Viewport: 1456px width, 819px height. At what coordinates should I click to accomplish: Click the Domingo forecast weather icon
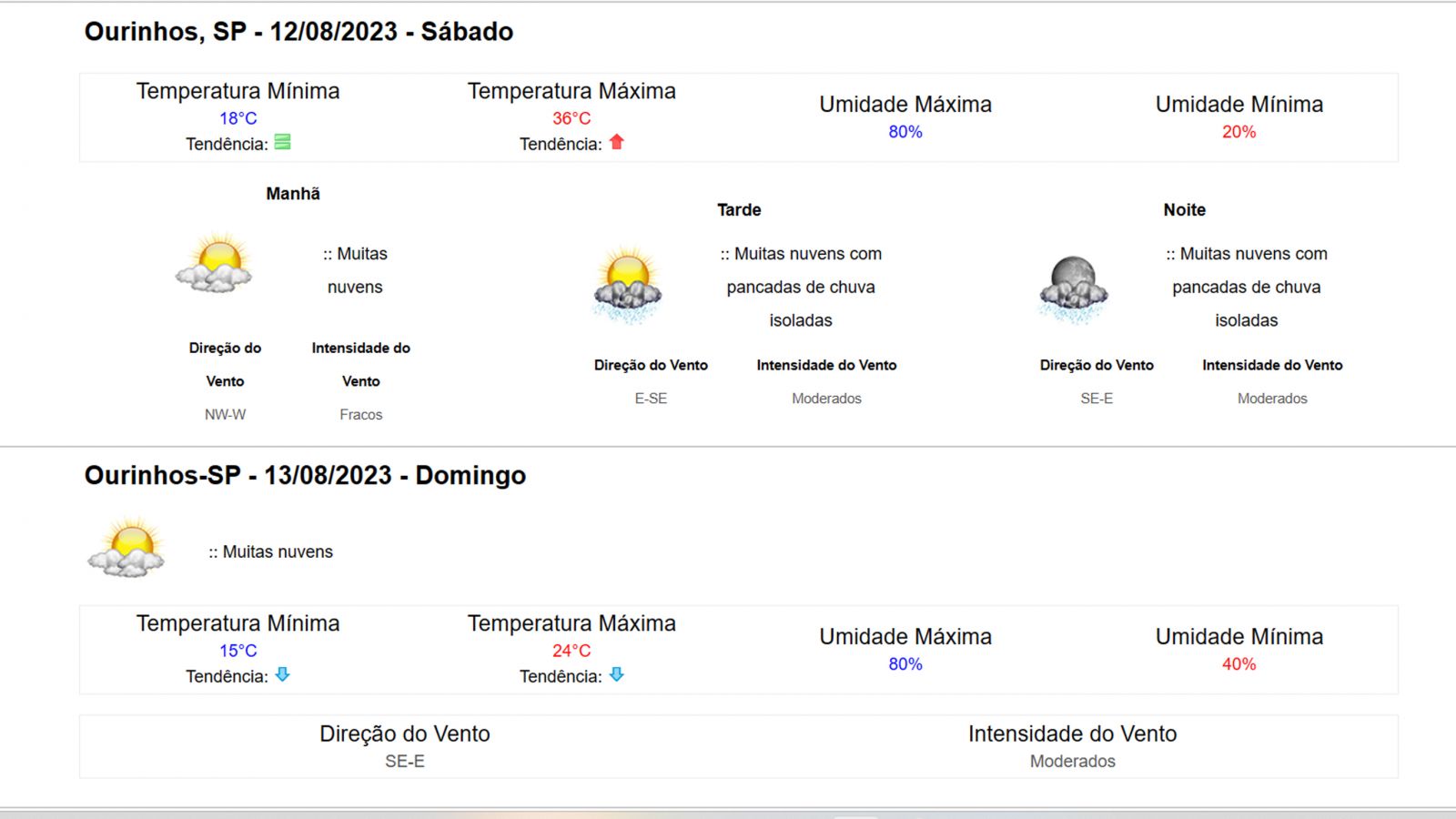pyautogui.click(x=126, y=548)
